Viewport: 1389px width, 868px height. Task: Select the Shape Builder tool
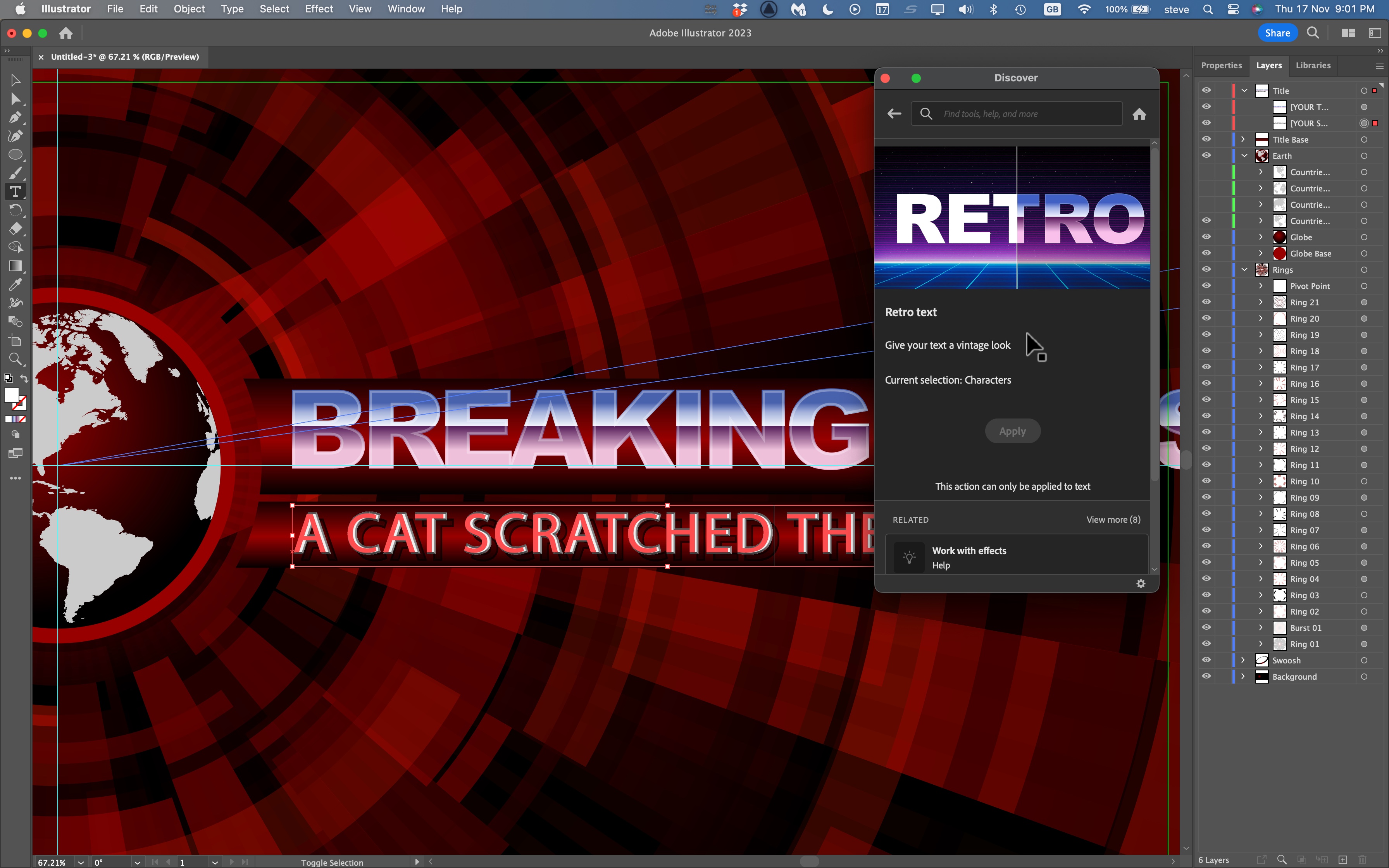pyautogui.click(x=16, y=247)
